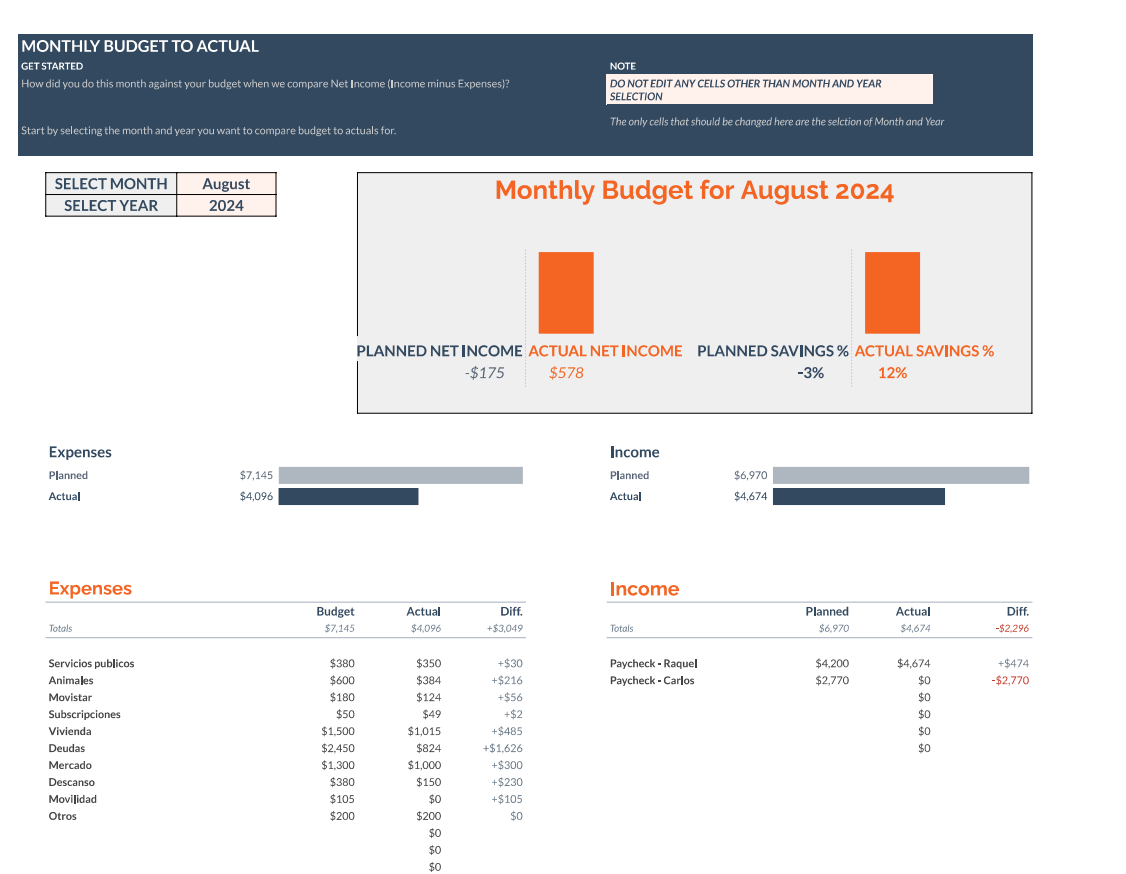The height and width of the screenshot is (874, 1126).
Task: Select the SELECT YEAR label cell
Action: click(x=111, y=206)
